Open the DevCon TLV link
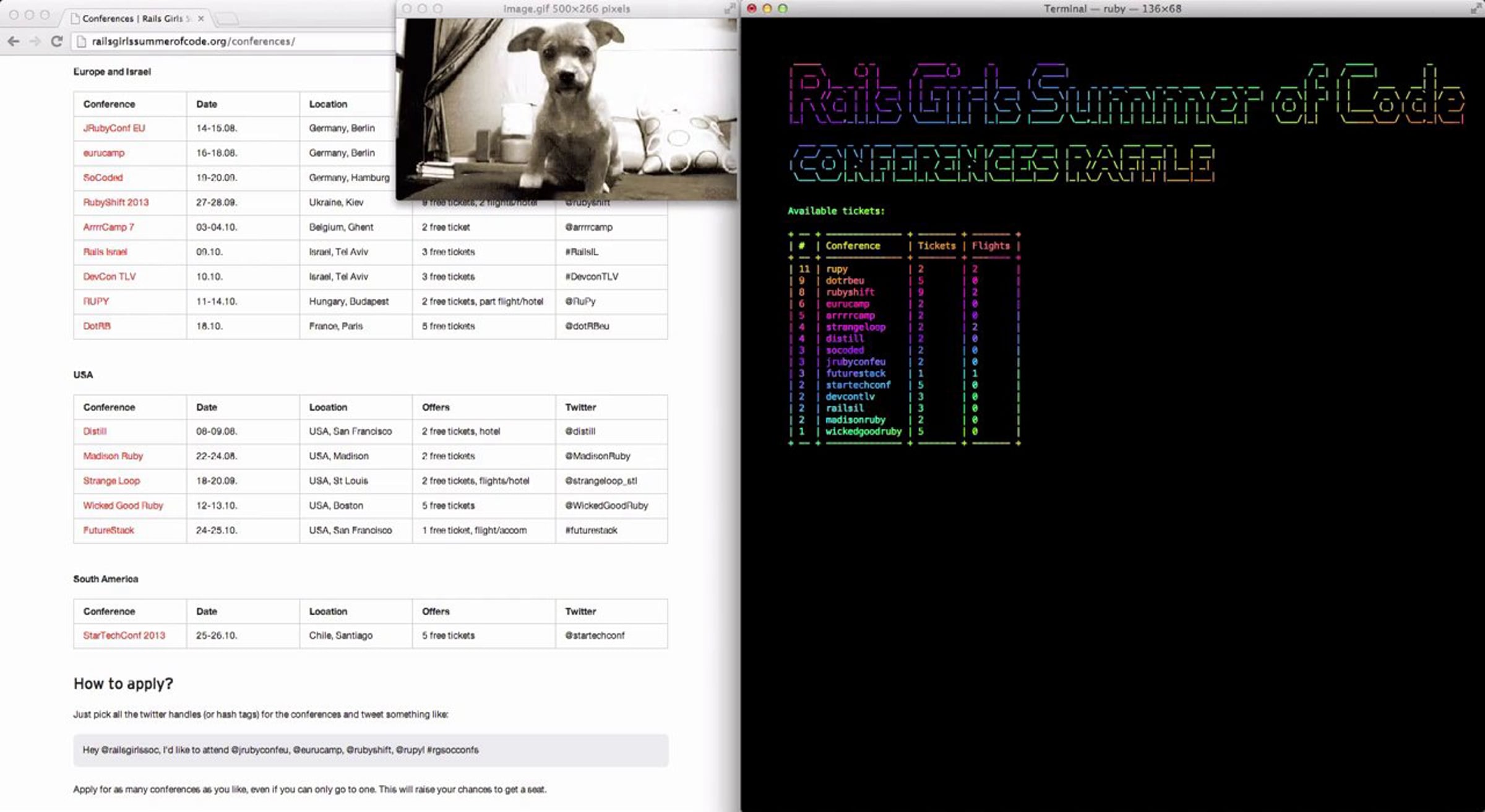Viewport: 1485px width, 812px height. [109, 276]
